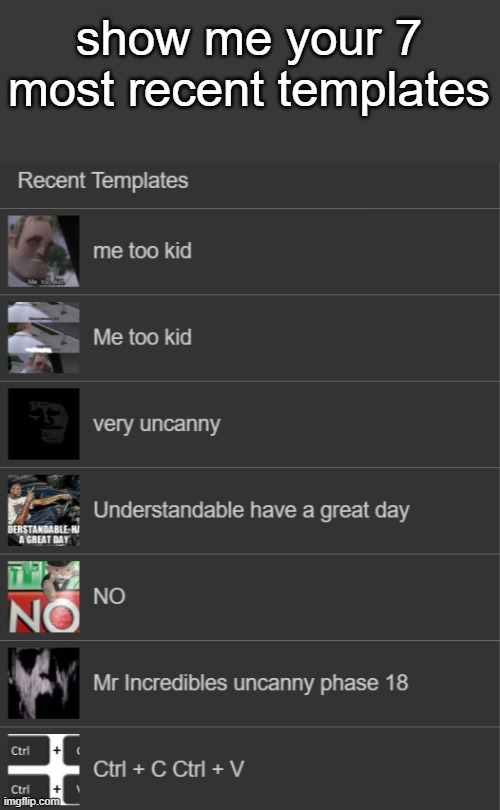Click the capitalized 'Me too kid' comic thumbnail
Image resolution: width=500 pixels, height=810 pixels.
[x=43, y=337]
